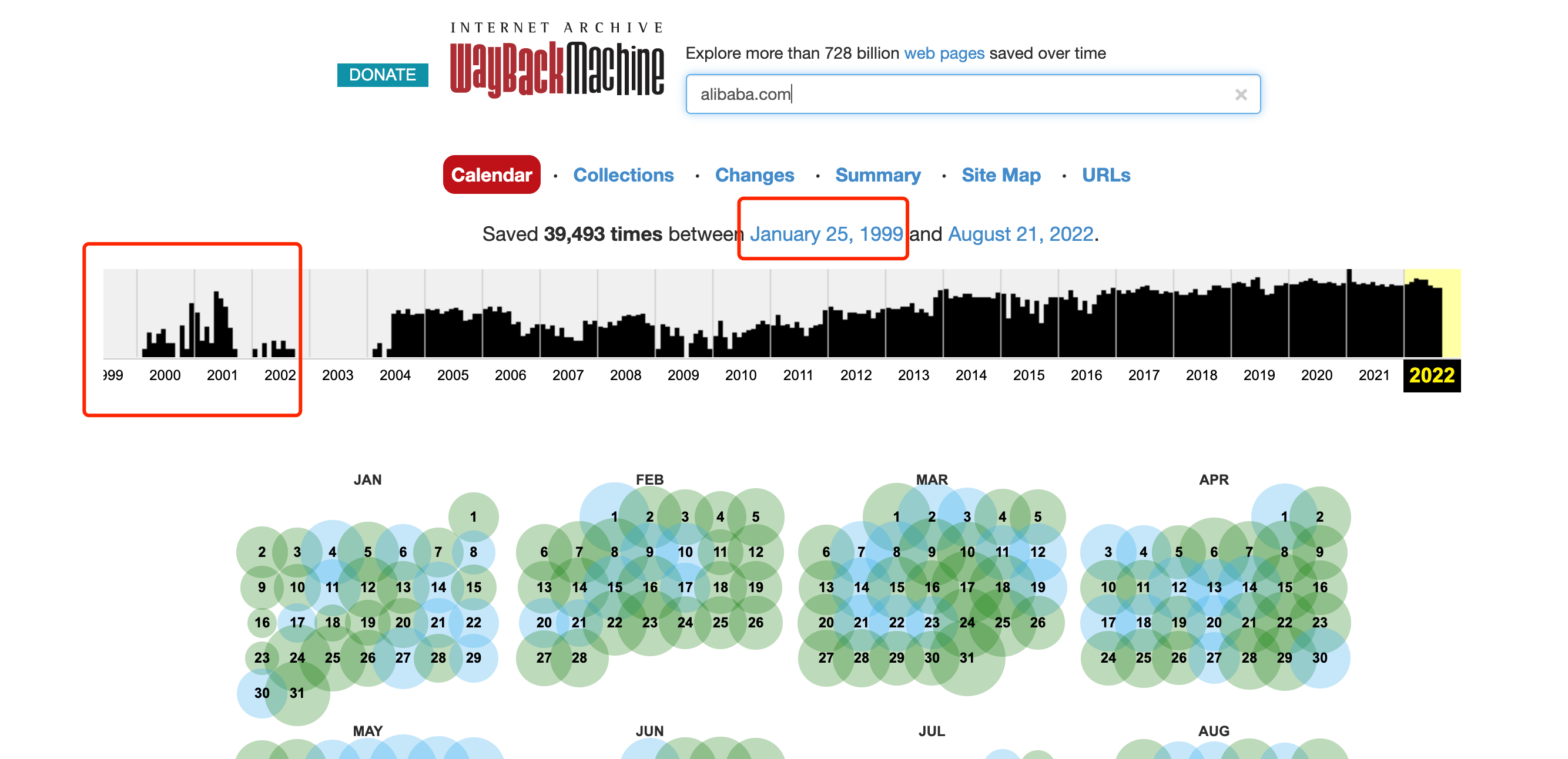
Task: Open January 1 snapshot bubble
Action: 473,517
